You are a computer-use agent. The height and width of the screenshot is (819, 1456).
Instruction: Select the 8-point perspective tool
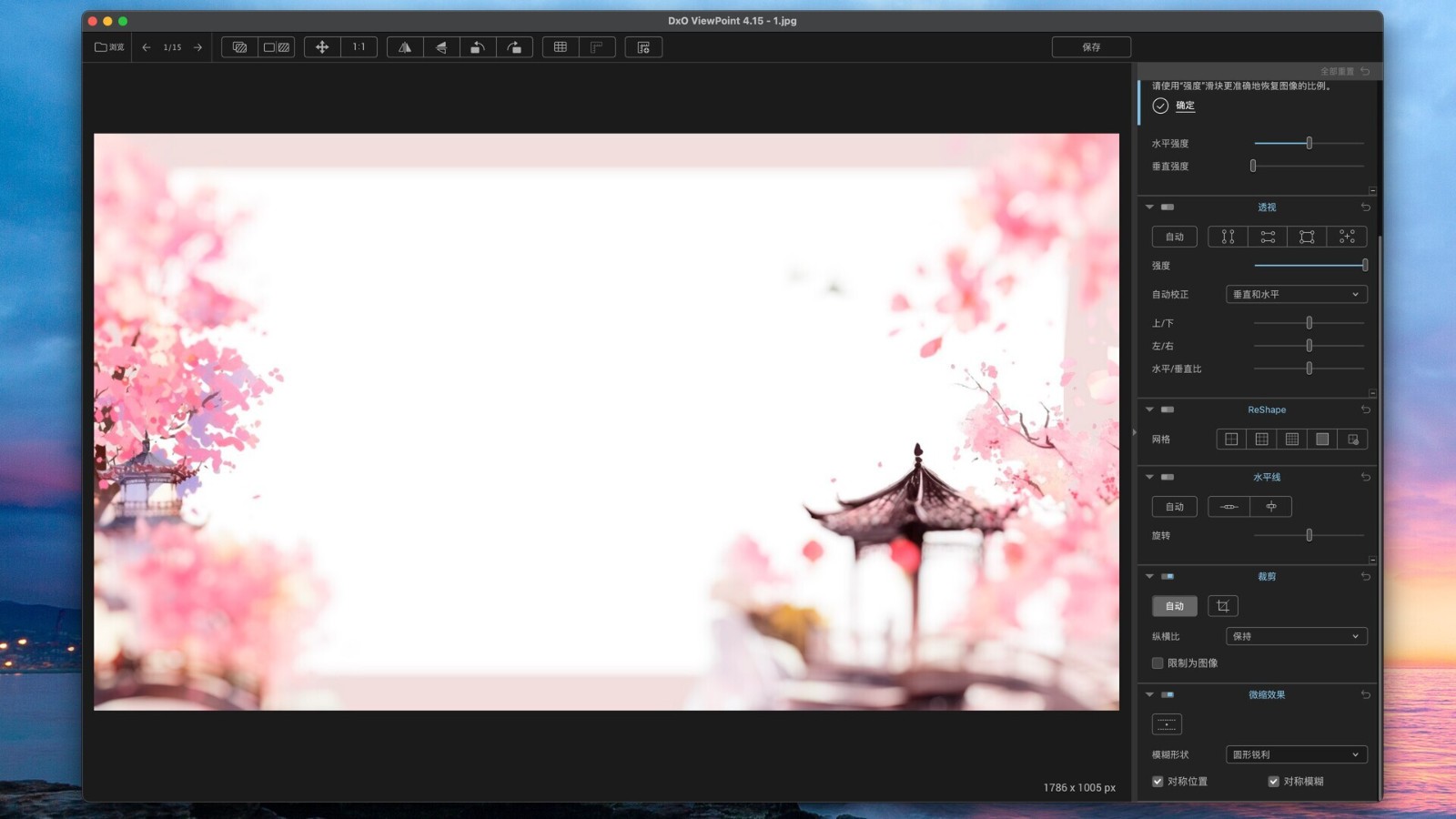[x=1347, y=237]
